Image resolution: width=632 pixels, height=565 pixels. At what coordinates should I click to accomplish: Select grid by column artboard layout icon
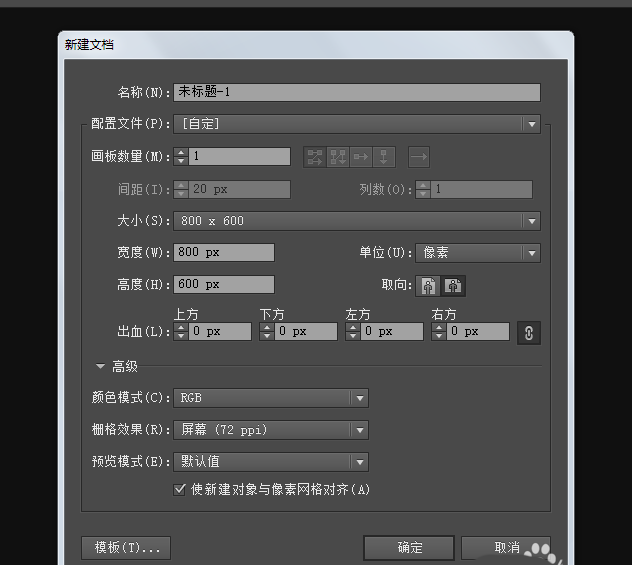[338, 157]
